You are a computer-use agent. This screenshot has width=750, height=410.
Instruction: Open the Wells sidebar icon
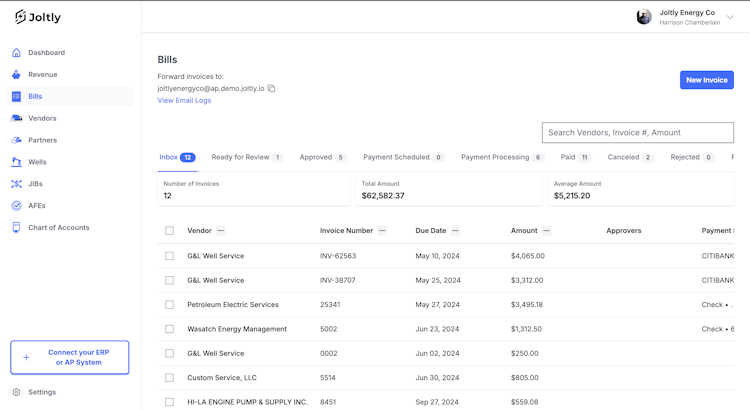[16, 162]
